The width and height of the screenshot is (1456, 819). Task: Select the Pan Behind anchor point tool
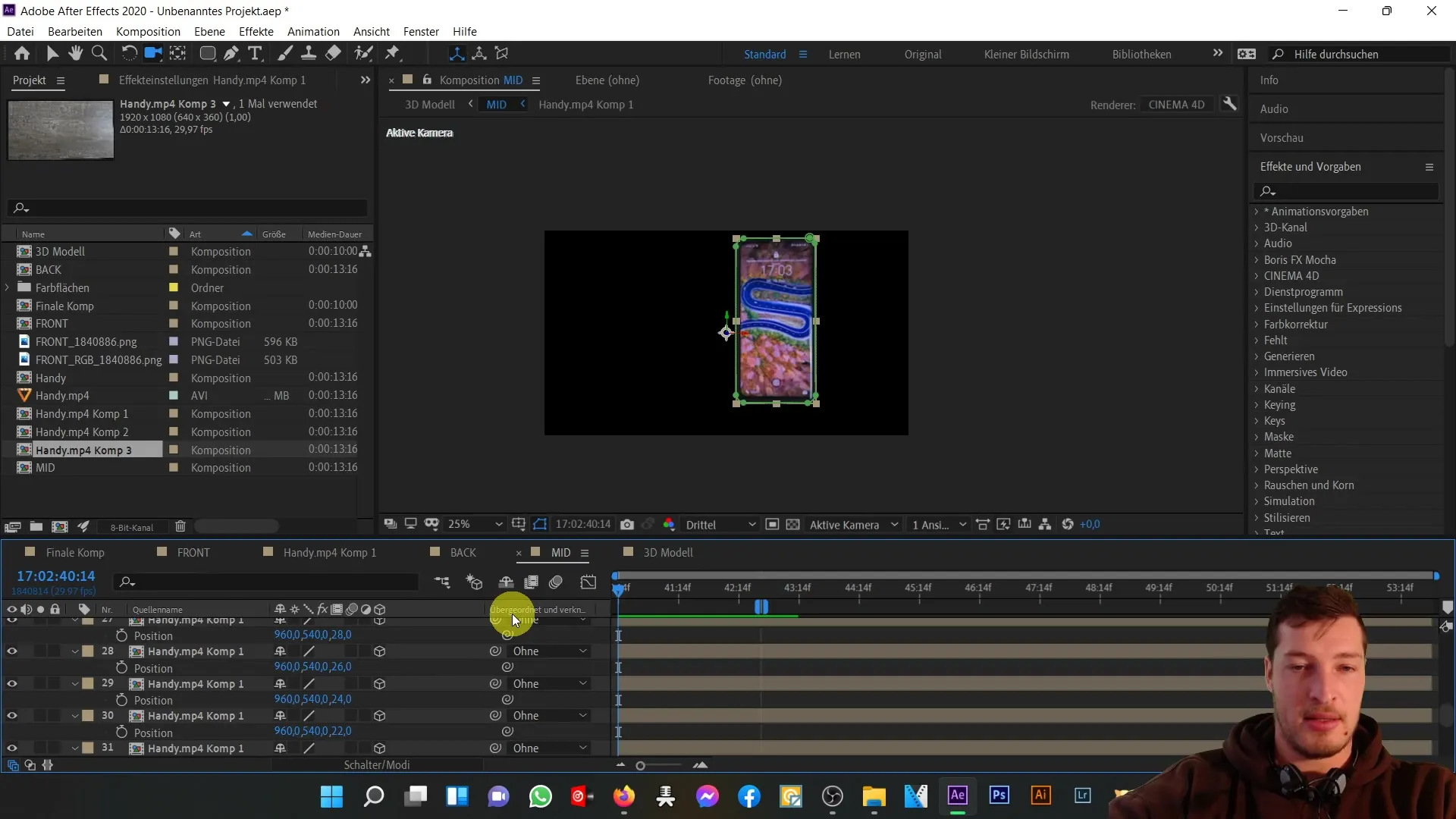(177, 53)
